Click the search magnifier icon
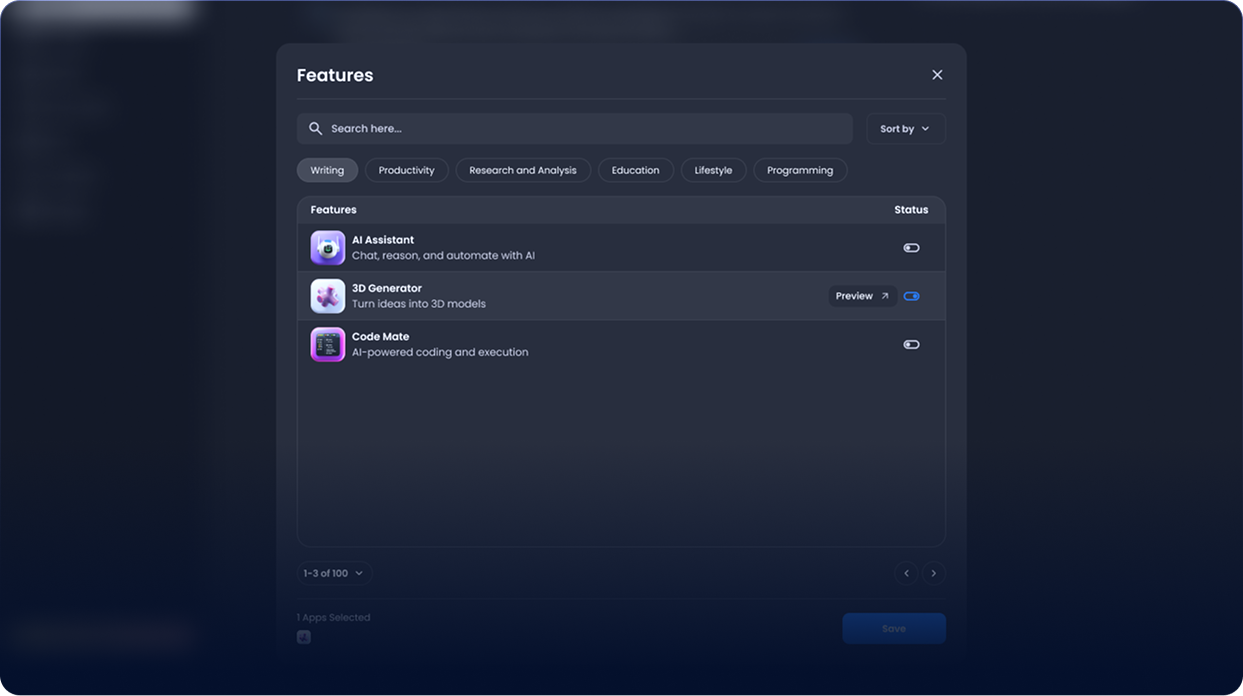Viewport: 1243px width, 696px height. [x=315, y=129]
